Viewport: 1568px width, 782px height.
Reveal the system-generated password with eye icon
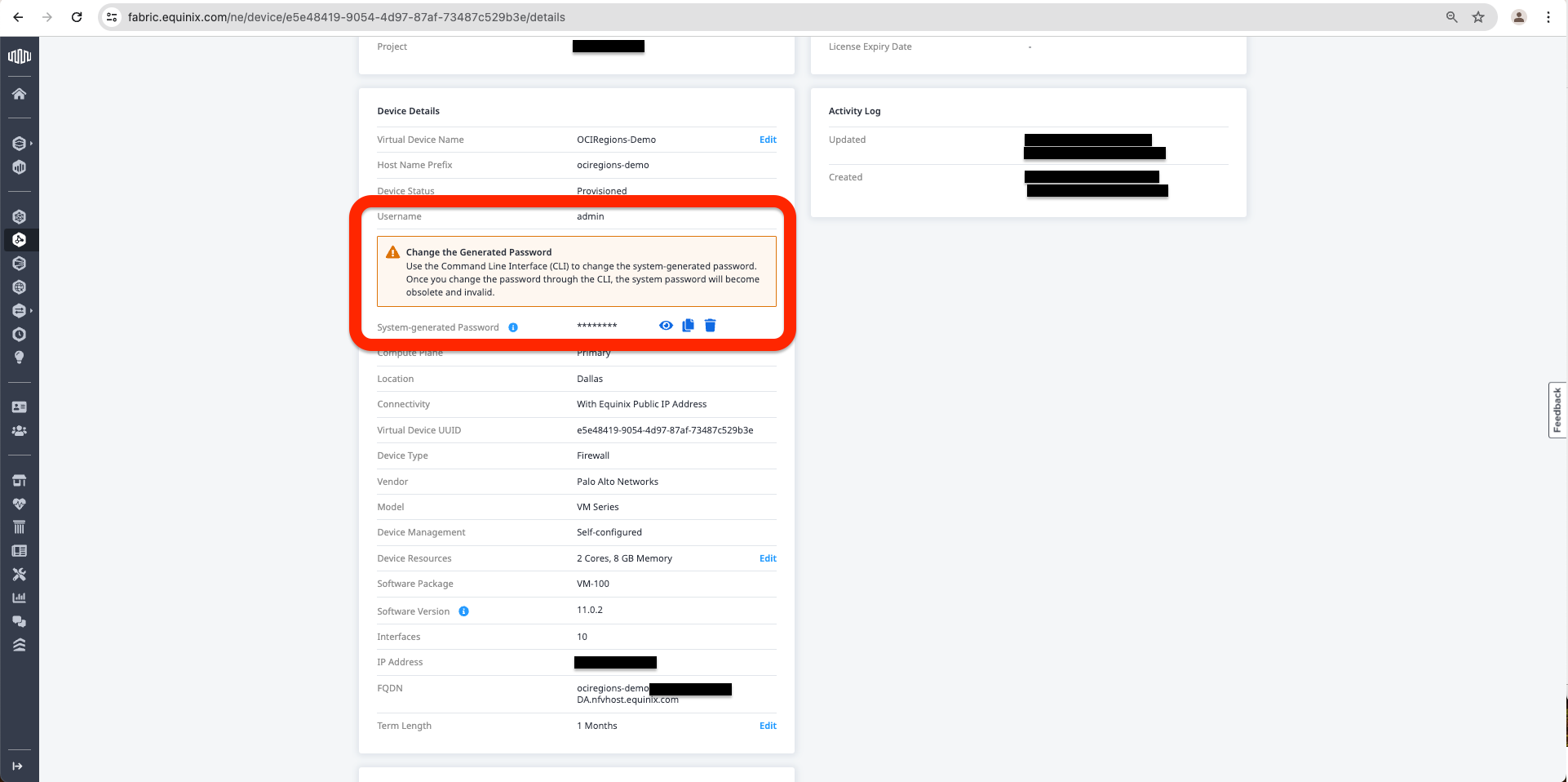pos(666,326)
